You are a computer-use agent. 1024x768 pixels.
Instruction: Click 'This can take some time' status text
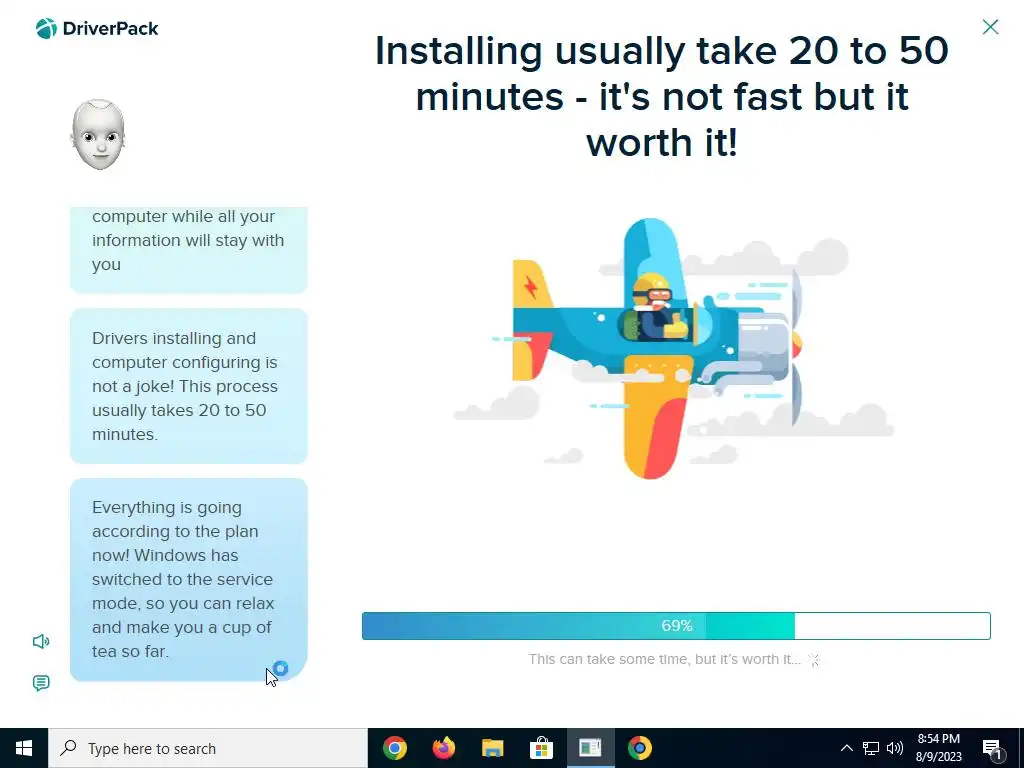pos(664,659)
